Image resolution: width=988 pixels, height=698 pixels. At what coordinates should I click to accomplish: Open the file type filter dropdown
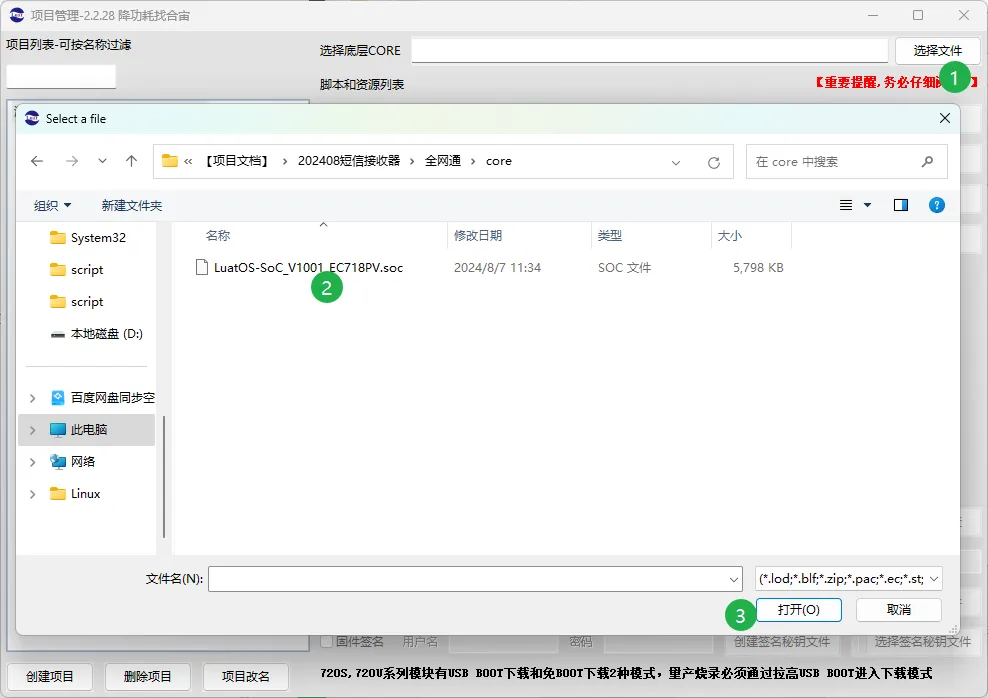click(x=848, y=578)
